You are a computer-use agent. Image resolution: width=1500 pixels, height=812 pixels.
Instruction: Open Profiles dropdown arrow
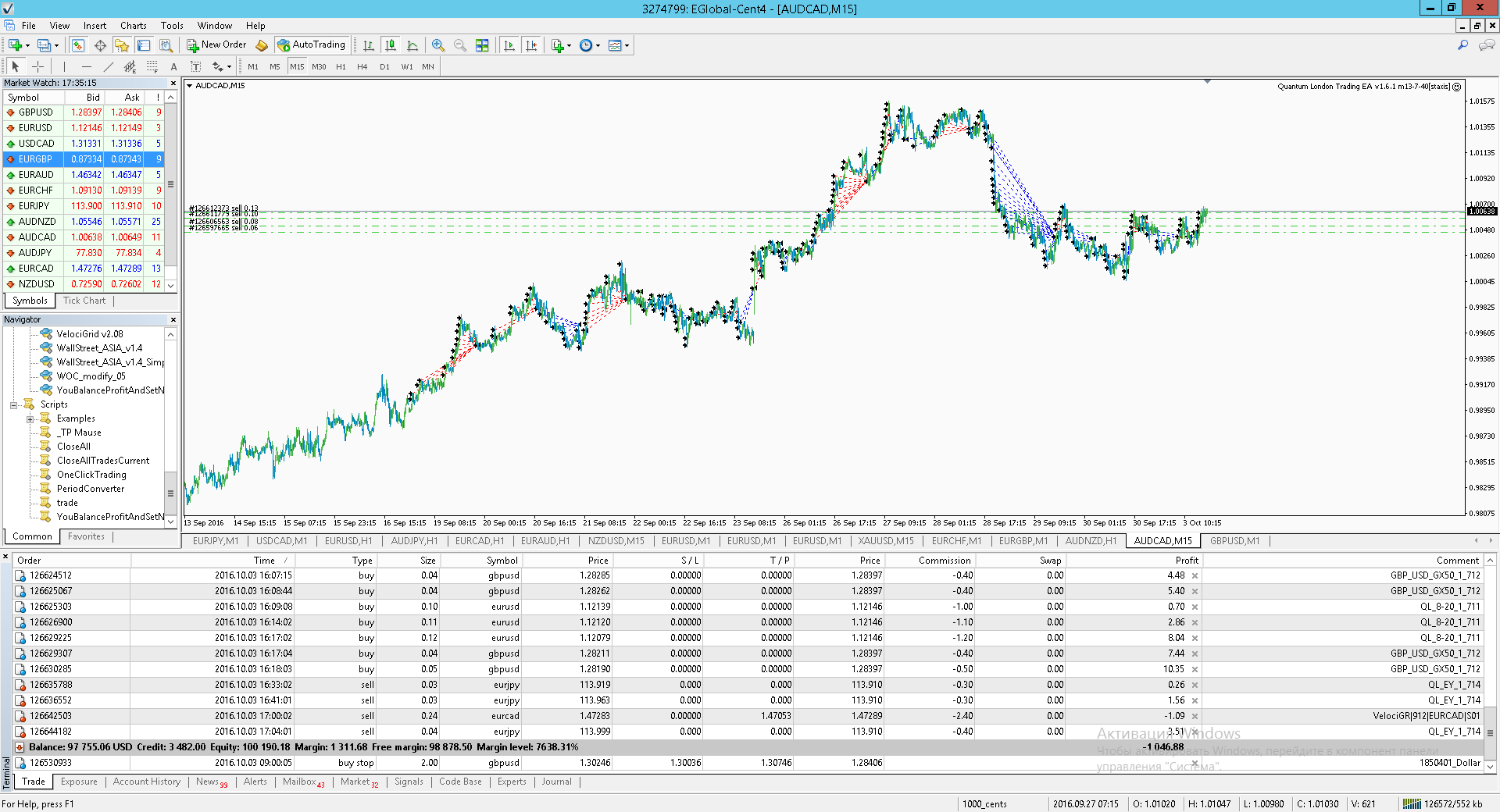coord(56,45)
